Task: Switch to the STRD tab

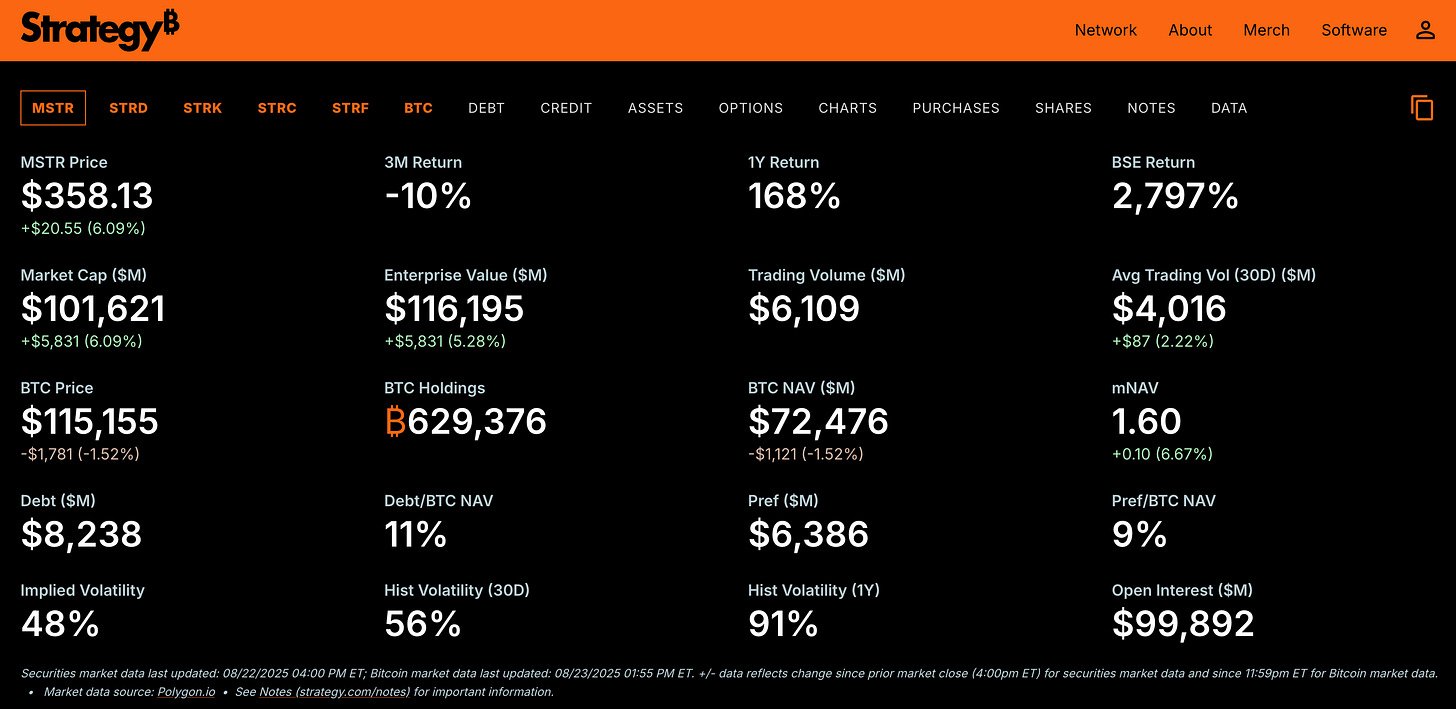Action: 128,108
